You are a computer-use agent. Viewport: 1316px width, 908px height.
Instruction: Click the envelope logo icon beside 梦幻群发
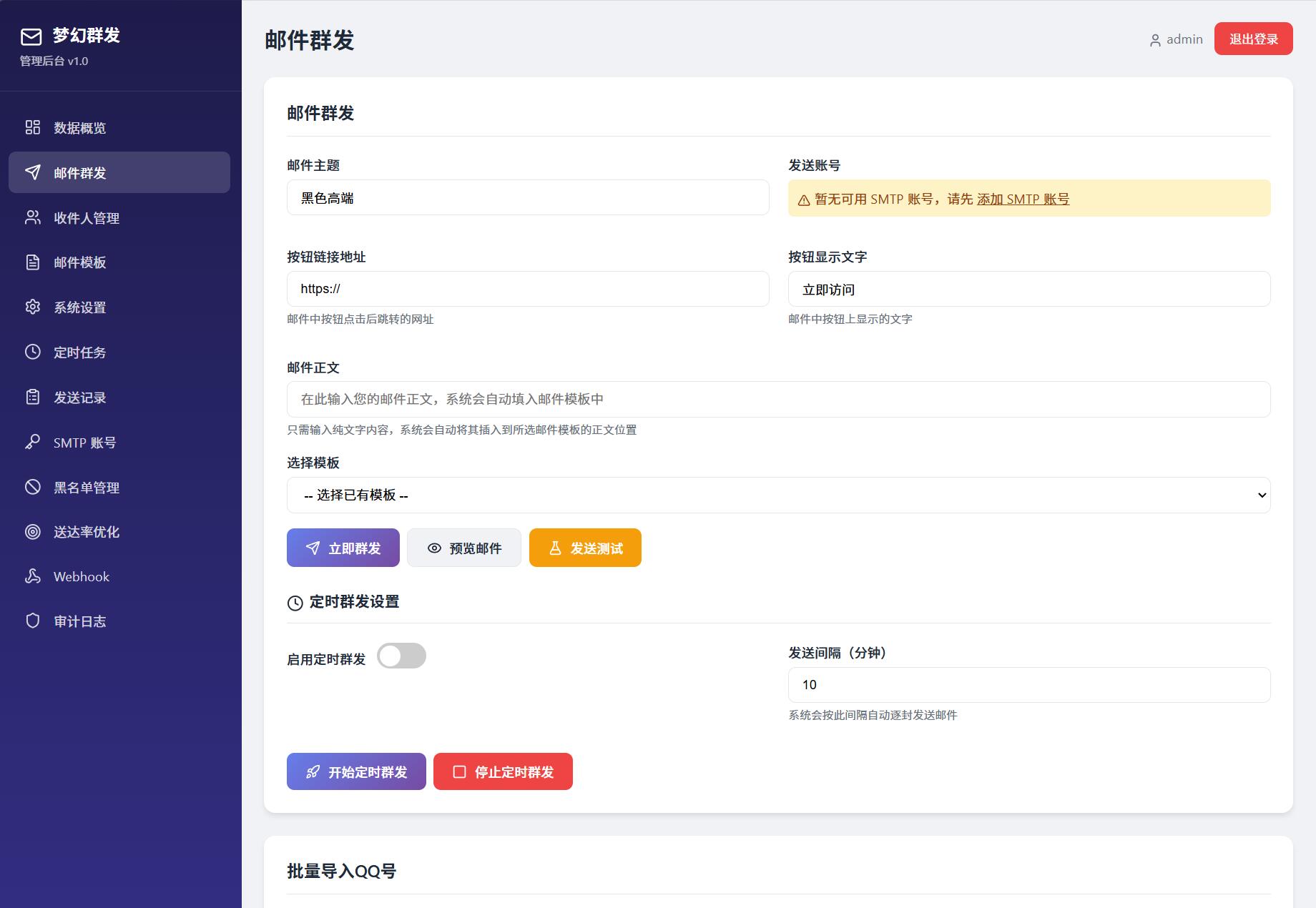(x=31, y=36)
